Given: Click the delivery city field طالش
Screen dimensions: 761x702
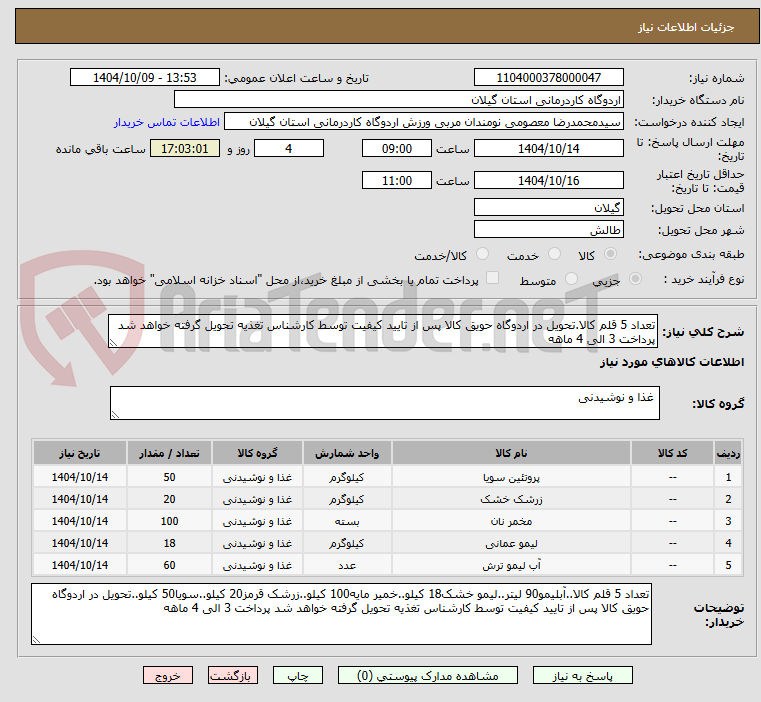Looking at the screenshot, I should (548, 229).
